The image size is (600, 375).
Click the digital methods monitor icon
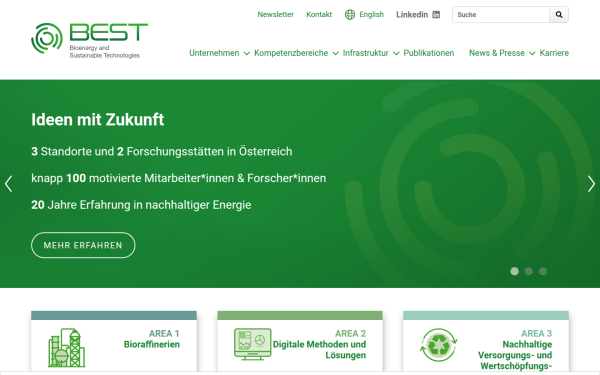tap(253, 344)
